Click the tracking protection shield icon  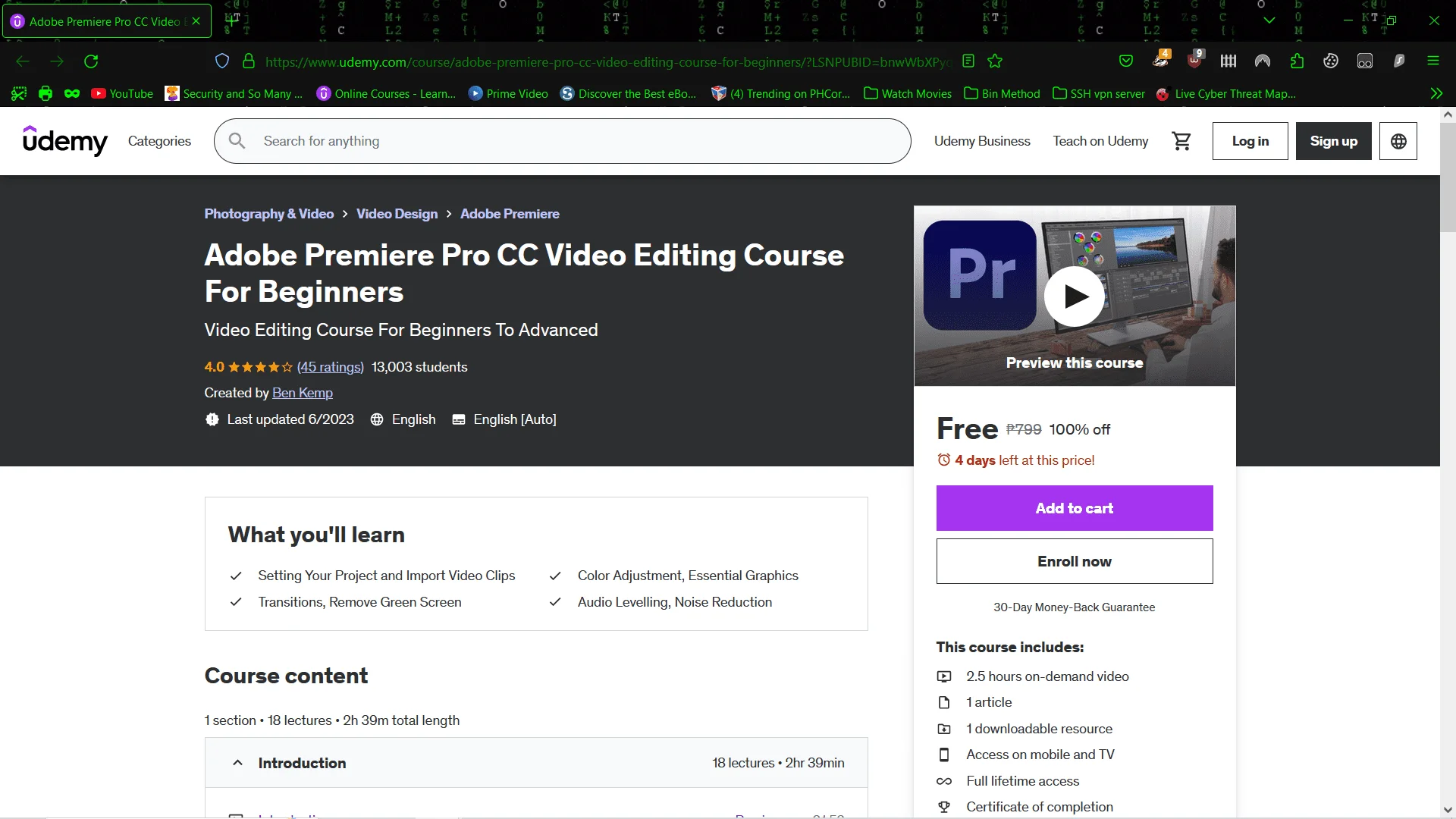[x=222, y=61]
